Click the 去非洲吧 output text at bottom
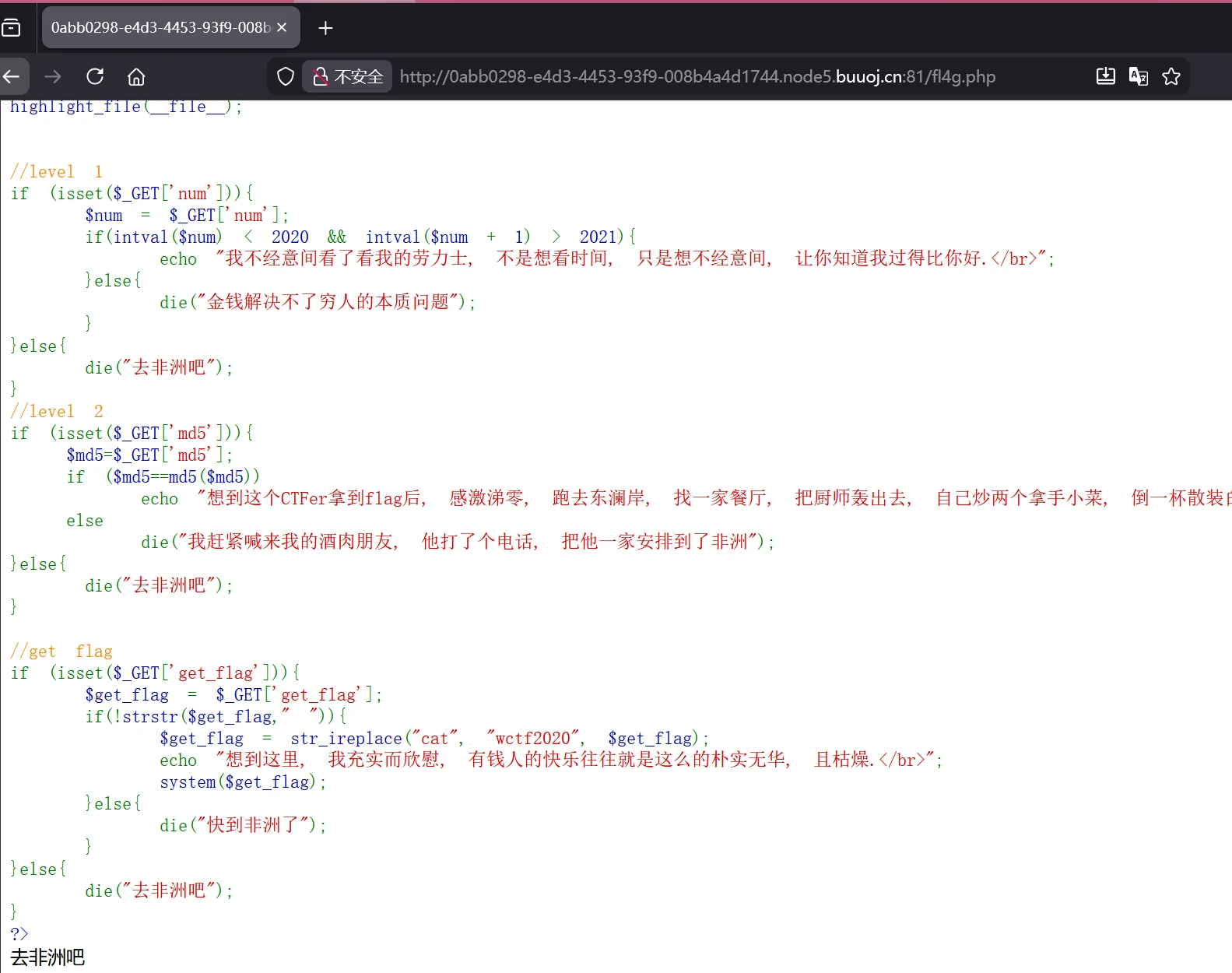1232x973 pixels. (x=47, y=957)
